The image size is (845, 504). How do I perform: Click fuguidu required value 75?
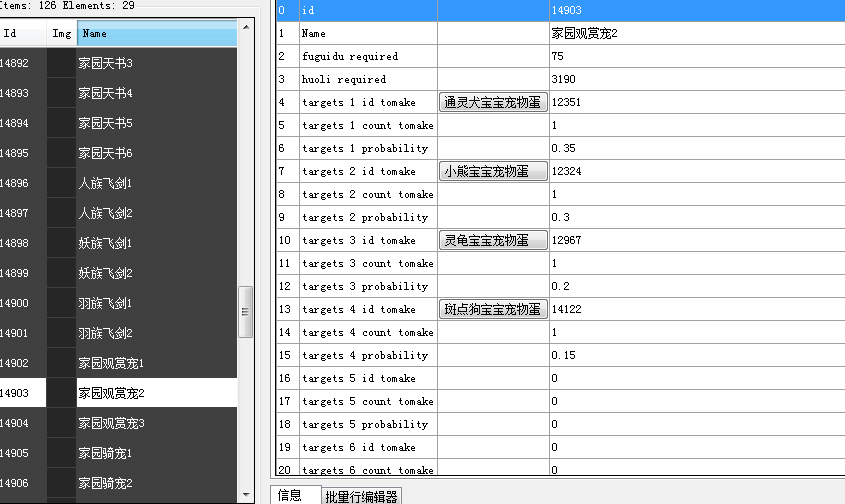(697, 56)
